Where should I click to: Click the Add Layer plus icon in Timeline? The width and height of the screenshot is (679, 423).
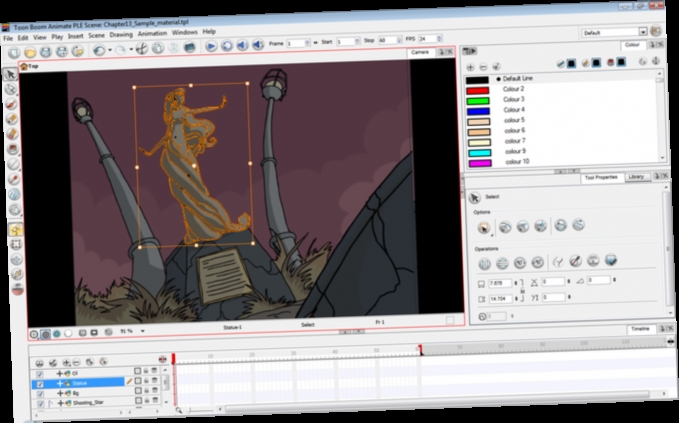(66, 362)
